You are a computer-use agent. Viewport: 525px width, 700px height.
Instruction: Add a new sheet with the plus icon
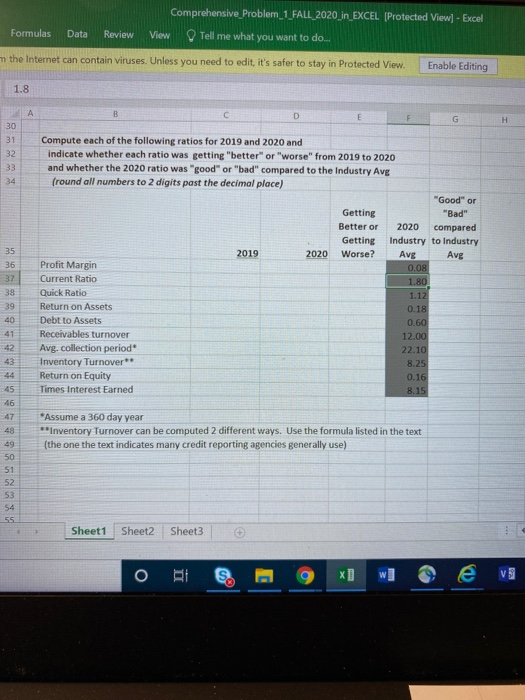tap(240, 532)
